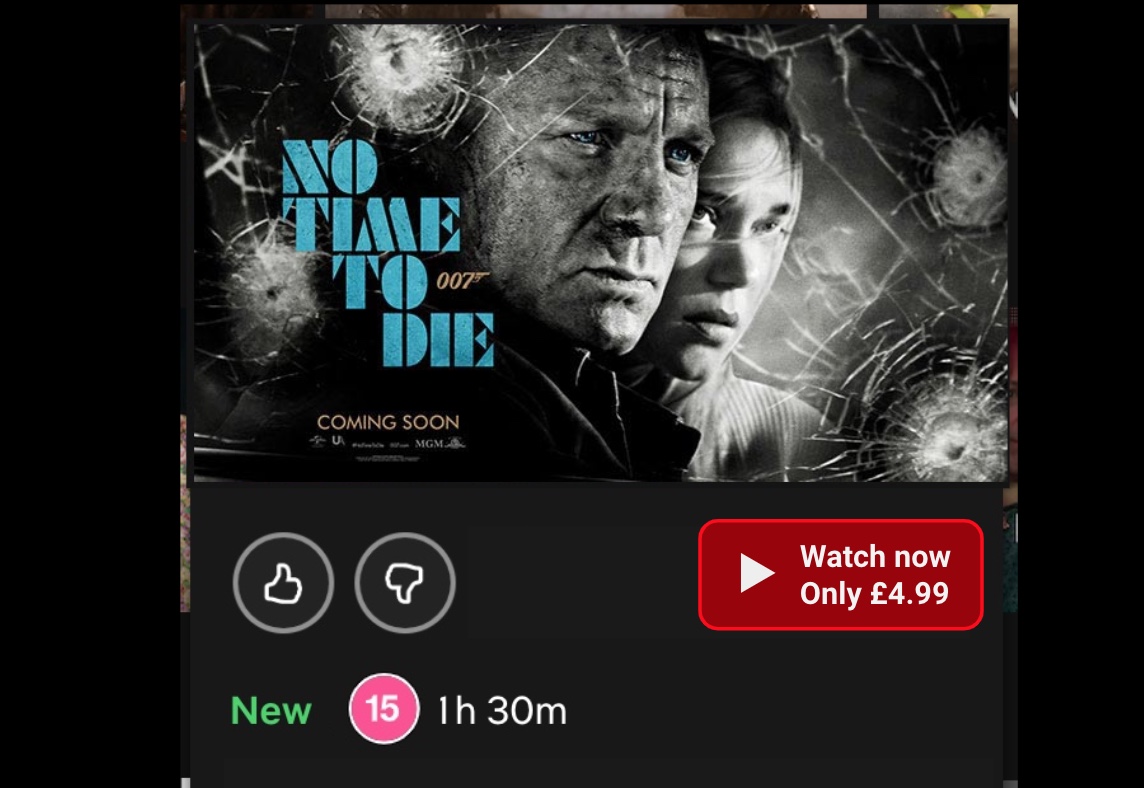Select the background thumbnail on left edge
Screen dimensions: 1144x788
(x=185, y=513)
